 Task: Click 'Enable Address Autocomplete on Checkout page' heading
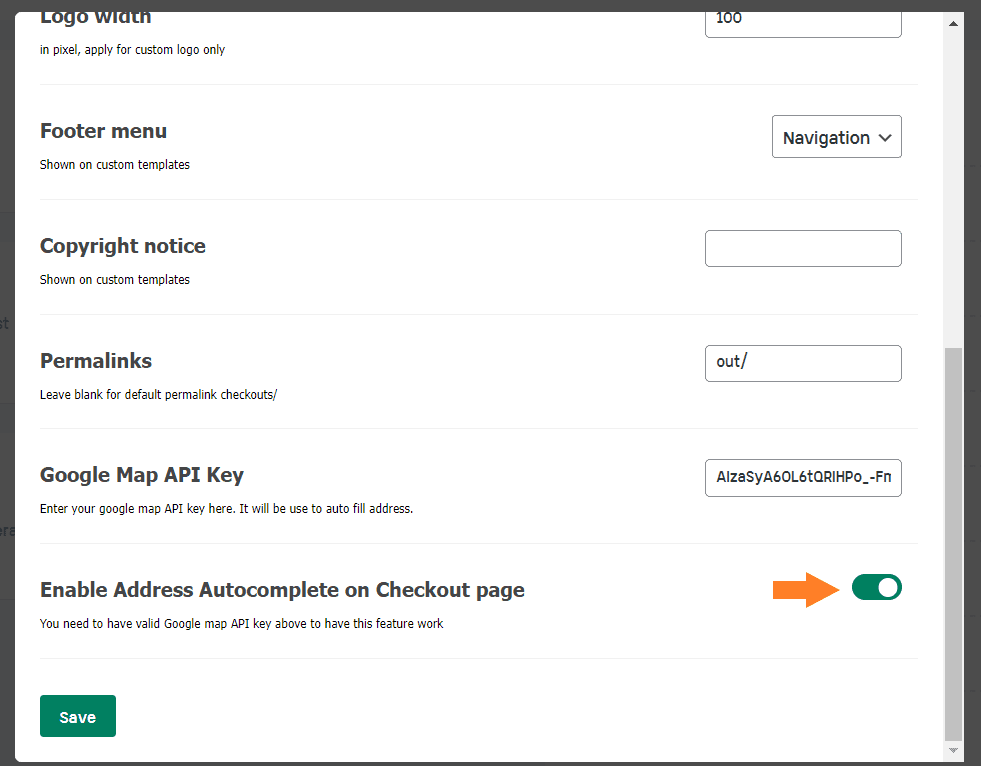tap(282, 590)
